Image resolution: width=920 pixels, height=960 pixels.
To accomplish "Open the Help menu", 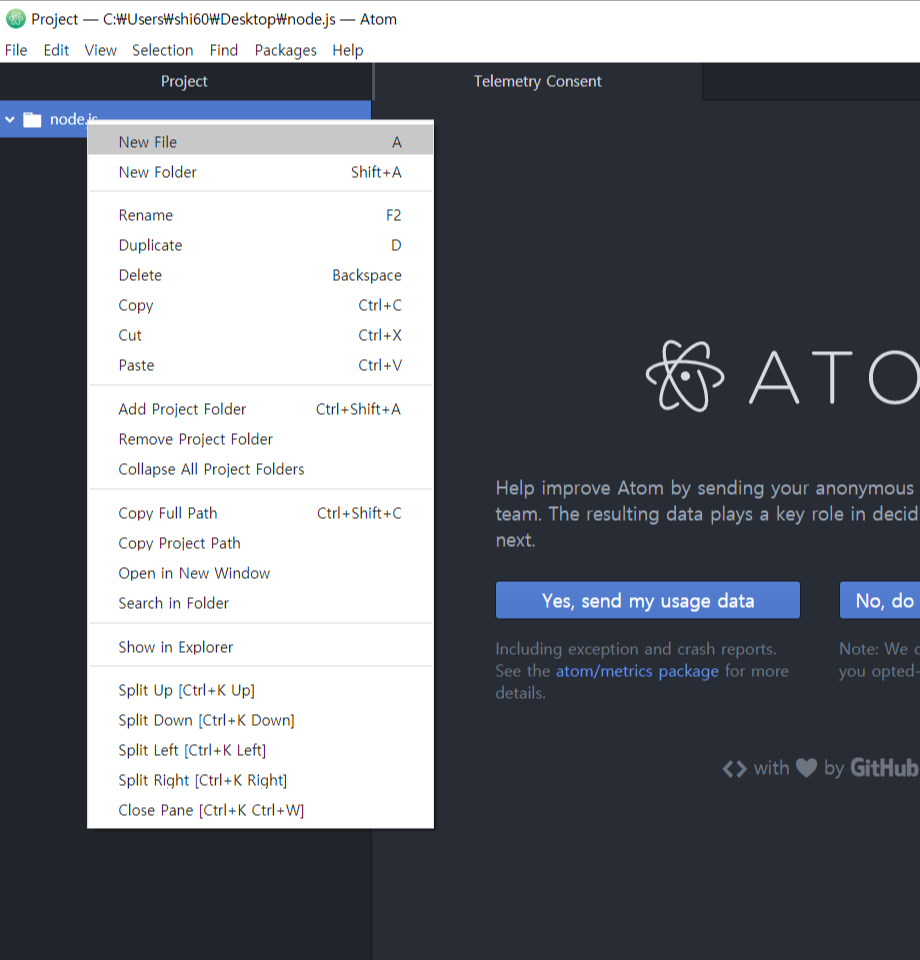I will click(x=348, y=50).
